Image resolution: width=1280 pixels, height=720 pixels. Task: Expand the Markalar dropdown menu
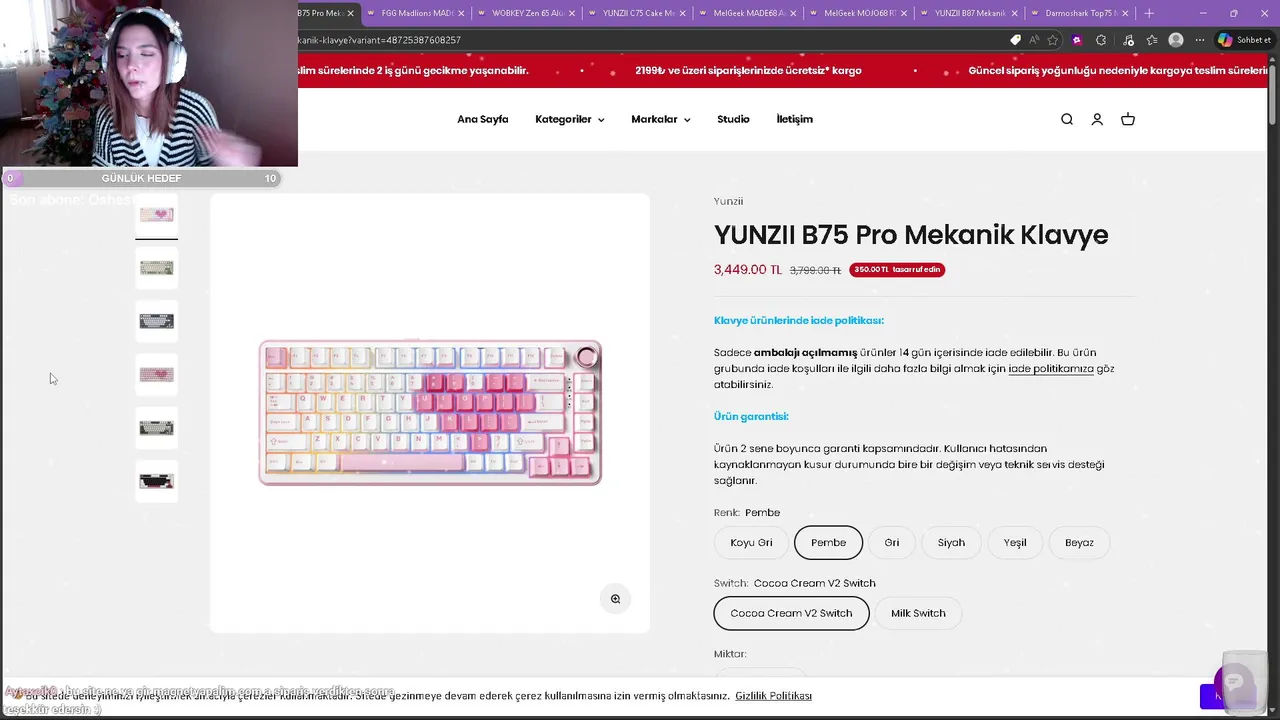660,119
